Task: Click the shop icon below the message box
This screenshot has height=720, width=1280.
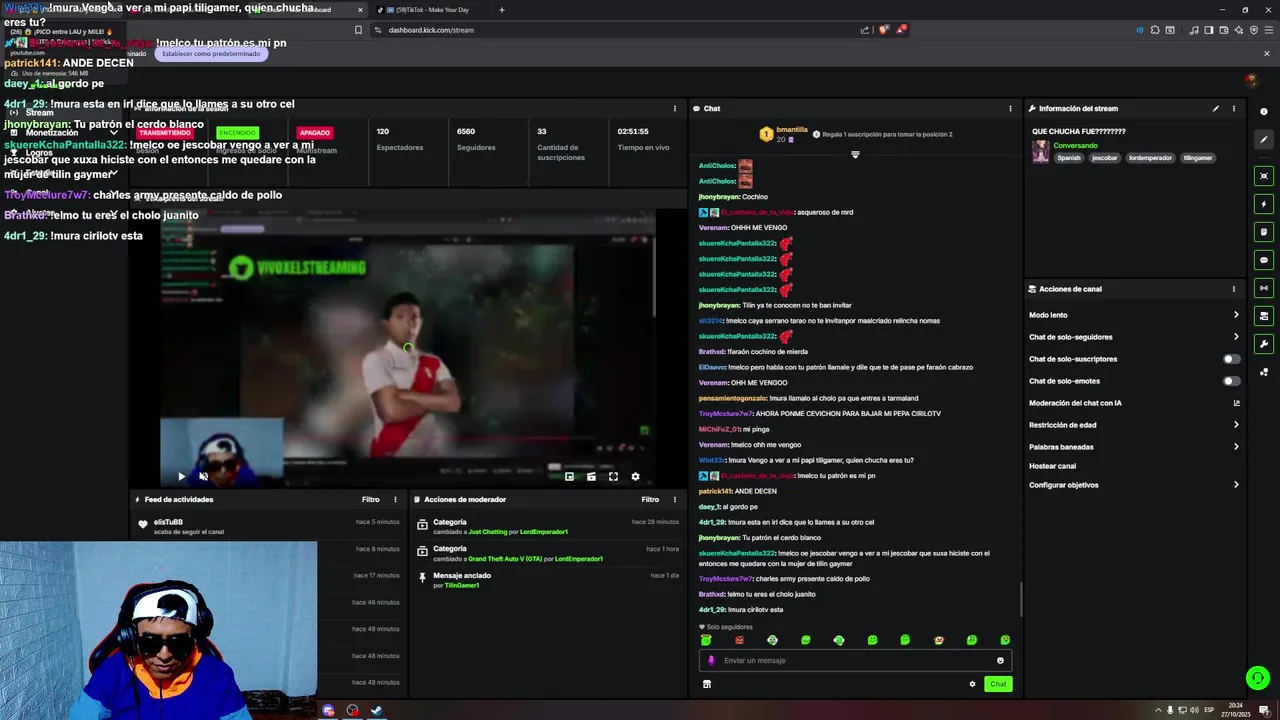Action: [707, 684]
